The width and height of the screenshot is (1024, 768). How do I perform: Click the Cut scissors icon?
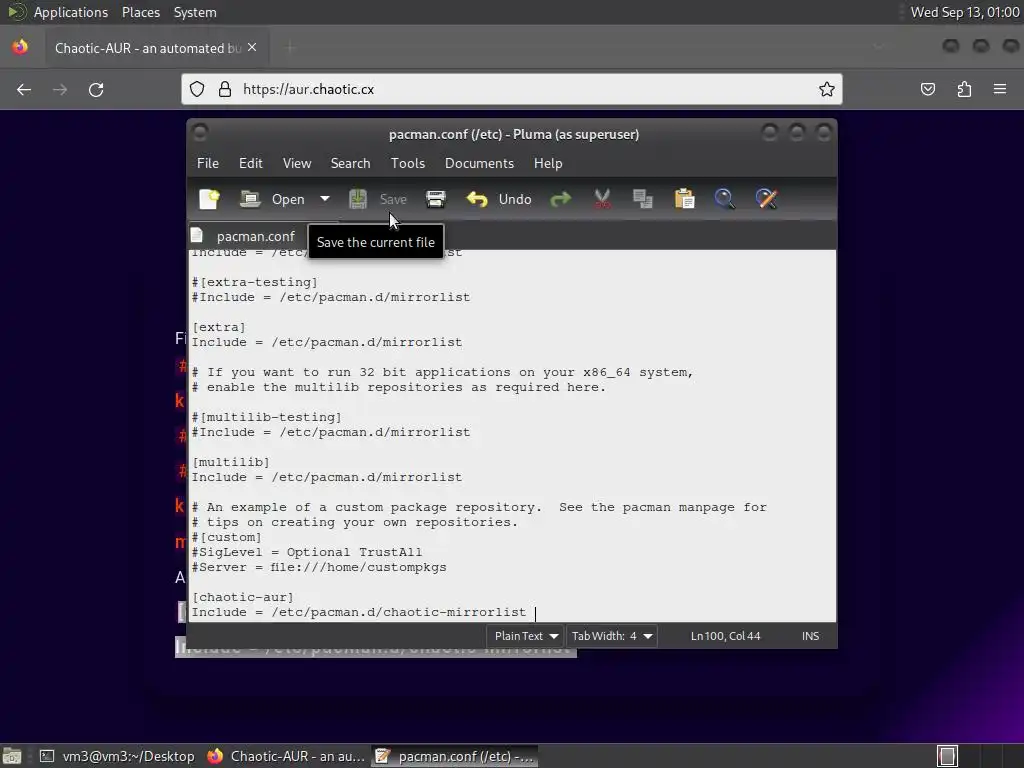[x=602, y=199]
